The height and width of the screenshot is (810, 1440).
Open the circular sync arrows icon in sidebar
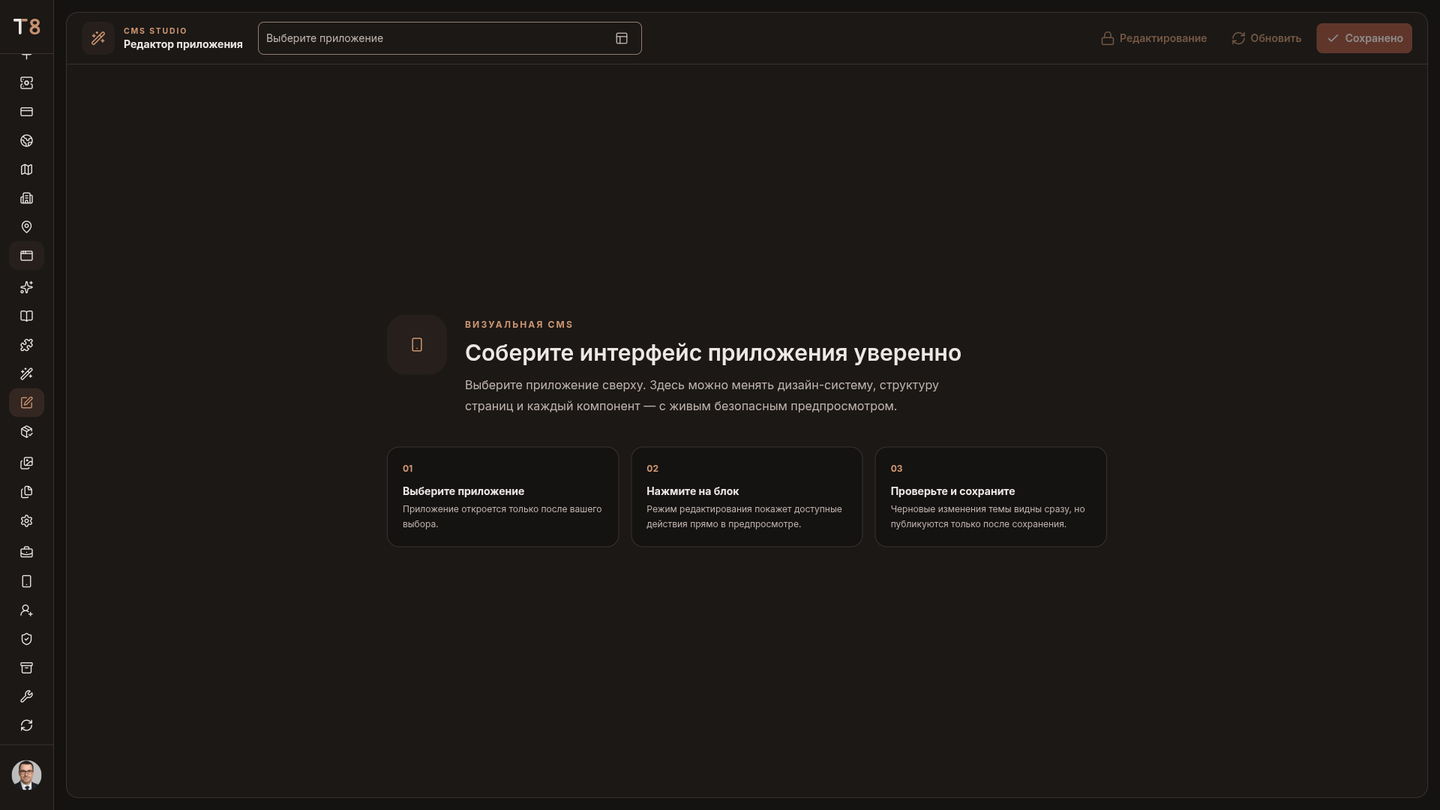[x=27, y=726]
